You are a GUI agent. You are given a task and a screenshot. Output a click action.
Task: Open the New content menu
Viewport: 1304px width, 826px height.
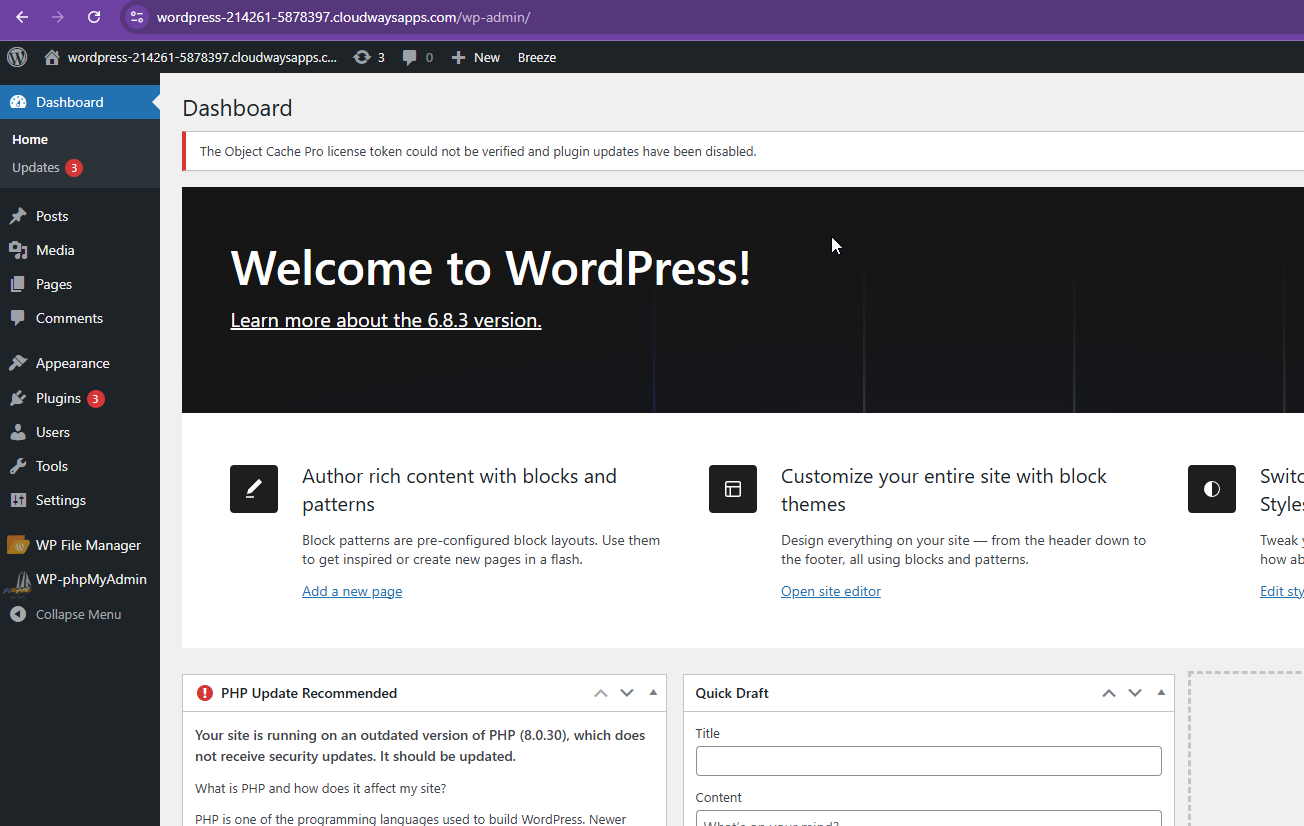(476, 58)
